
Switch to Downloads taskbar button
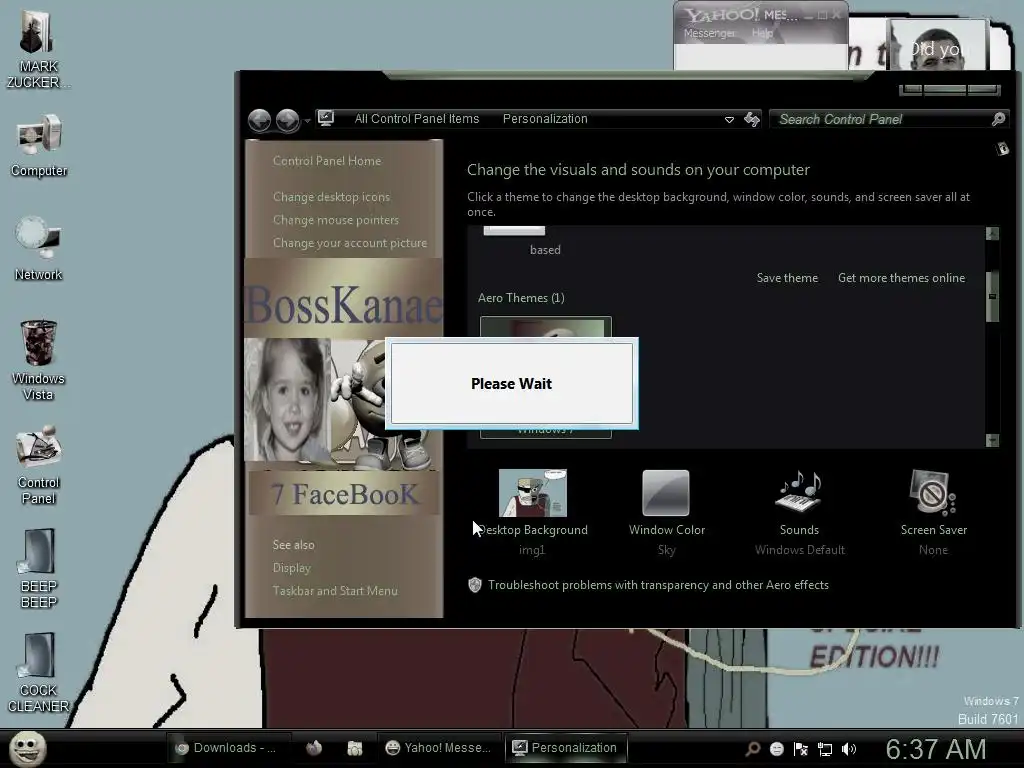click(227, 748)
